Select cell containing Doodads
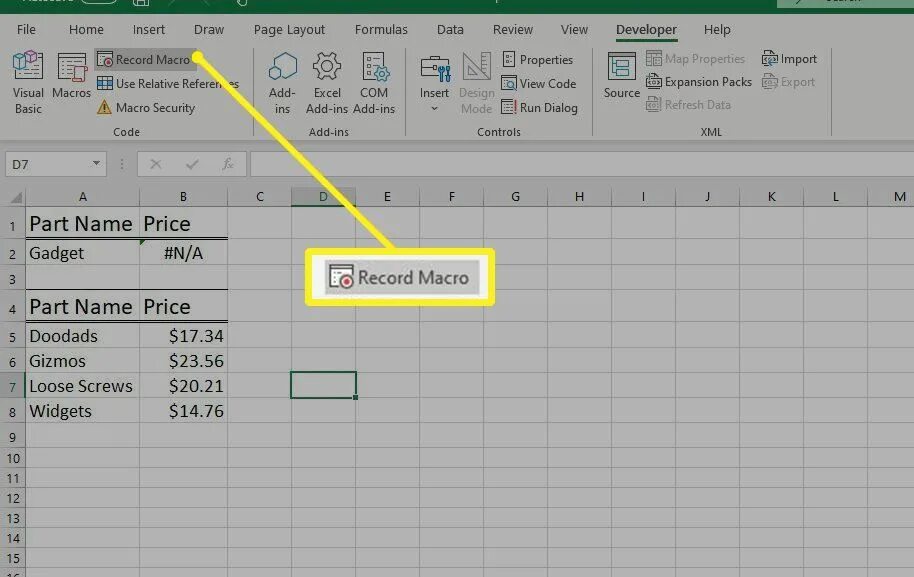Screen dimensions: 914x577 point(83,336)
